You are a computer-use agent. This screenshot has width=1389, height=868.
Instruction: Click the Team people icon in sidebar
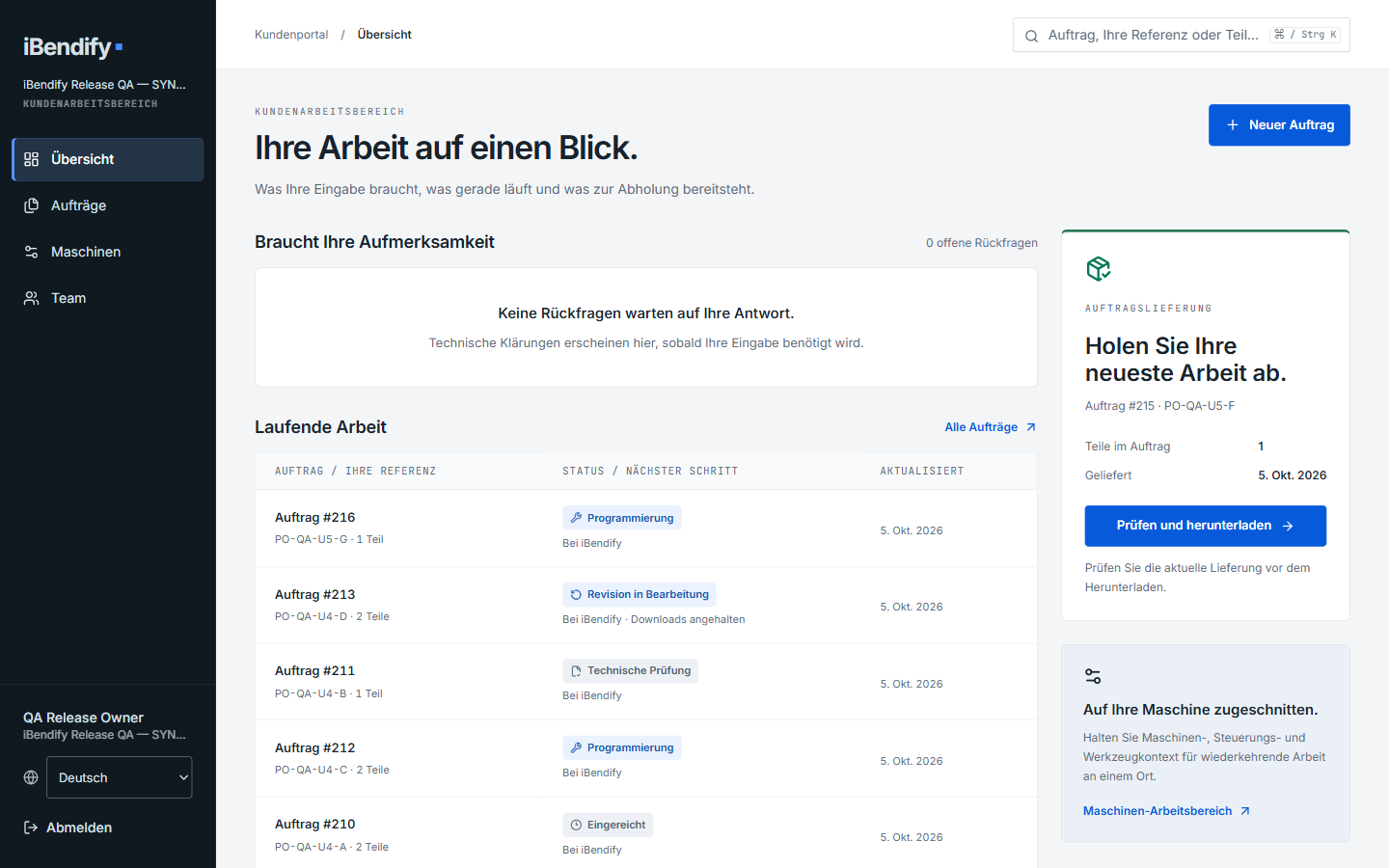[x=32, y=298]
